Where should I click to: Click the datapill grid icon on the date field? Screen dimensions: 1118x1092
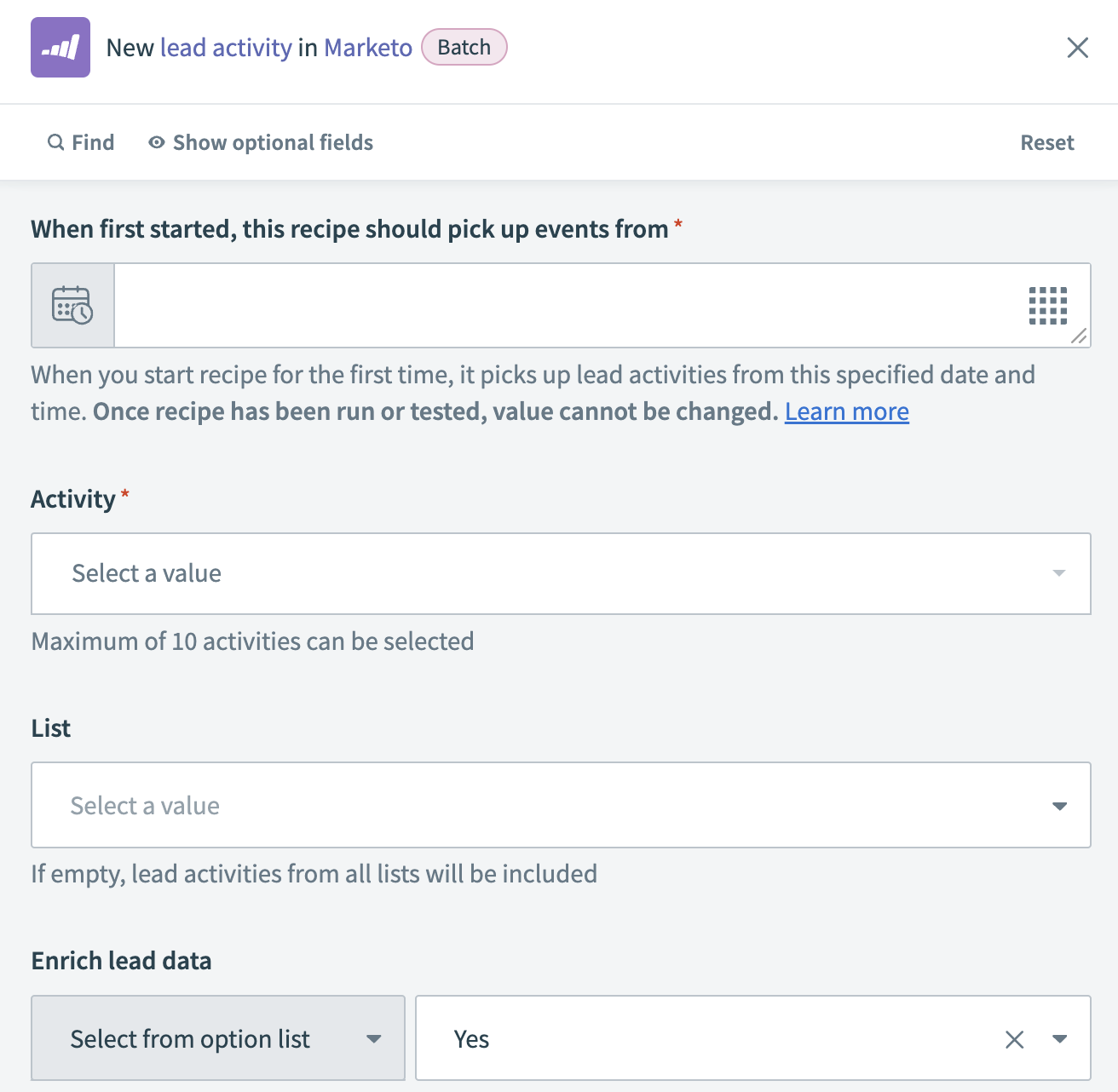pyautogui.click(x=1048, y=306)
